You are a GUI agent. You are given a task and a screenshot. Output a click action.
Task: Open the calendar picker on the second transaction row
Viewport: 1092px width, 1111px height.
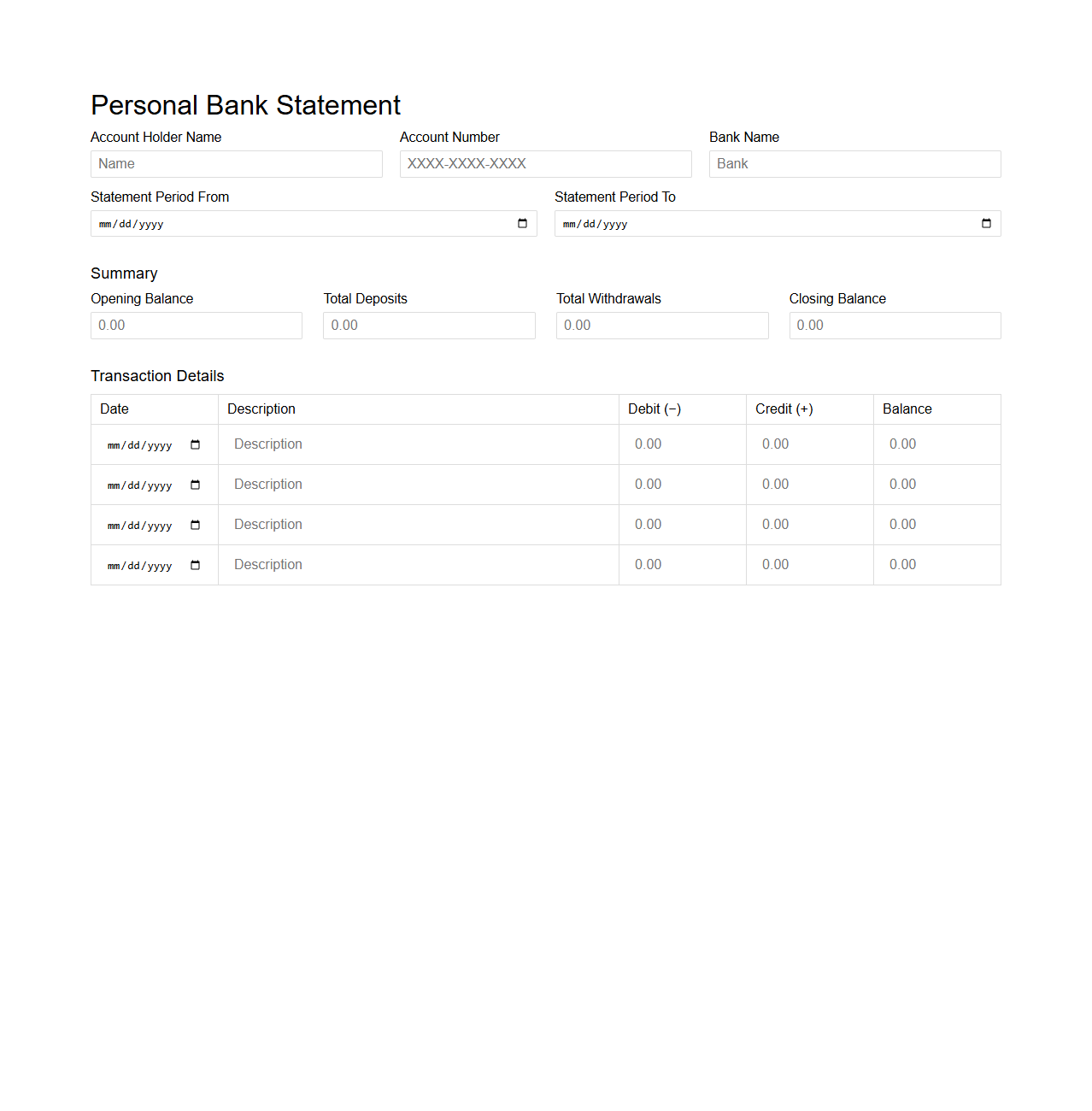[x=195, y=485]
